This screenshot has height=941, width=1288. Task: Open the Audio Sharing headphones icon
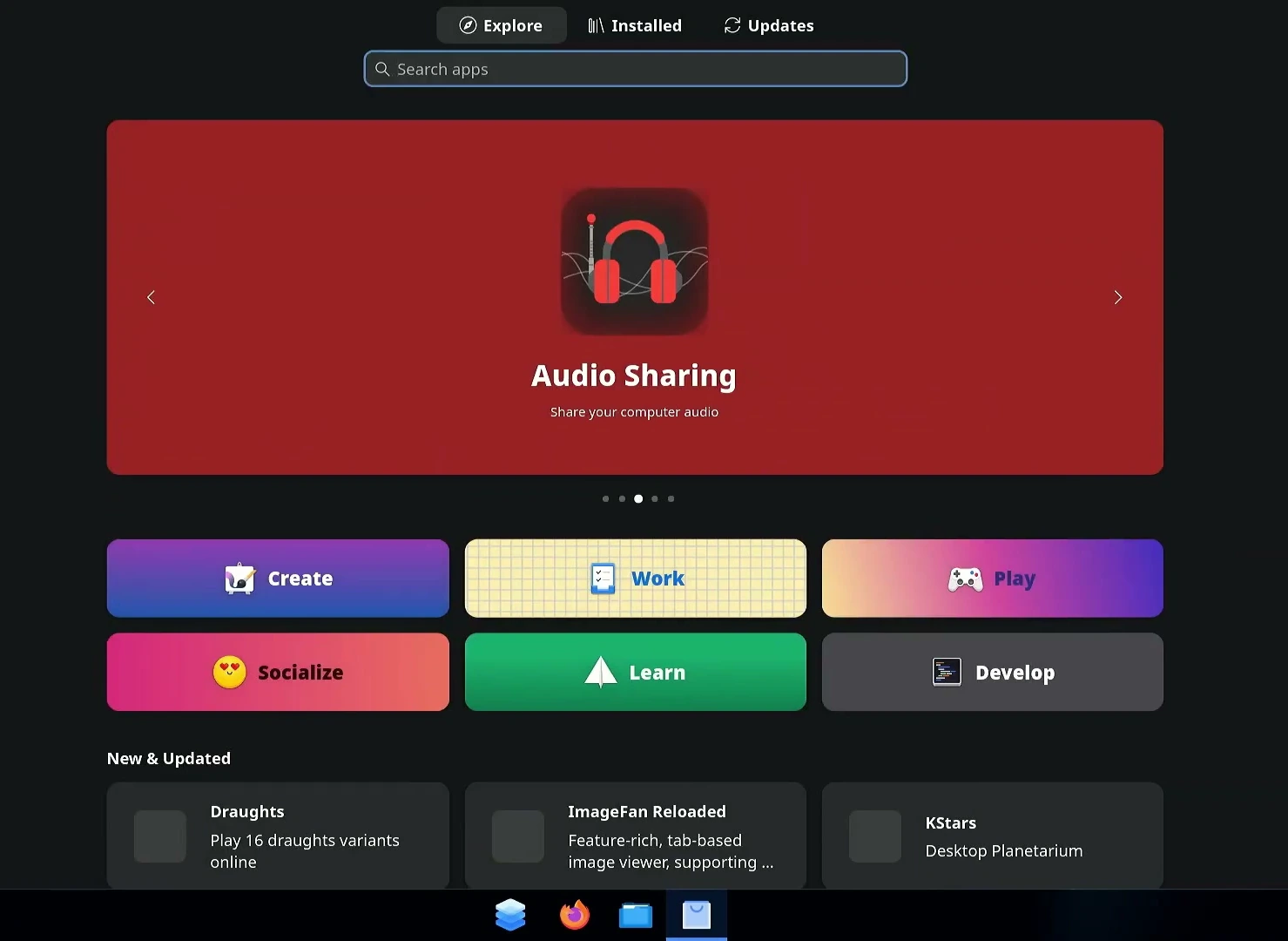(x=635, y=261)
